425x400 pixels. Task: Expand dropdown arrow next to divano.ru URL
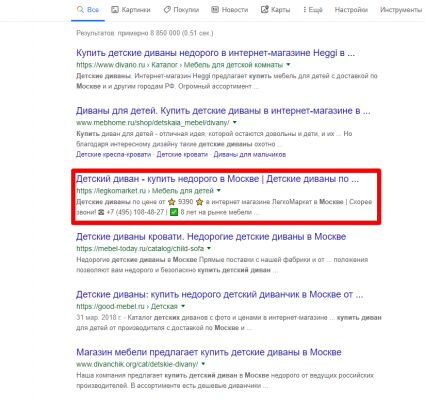point(288,65)
